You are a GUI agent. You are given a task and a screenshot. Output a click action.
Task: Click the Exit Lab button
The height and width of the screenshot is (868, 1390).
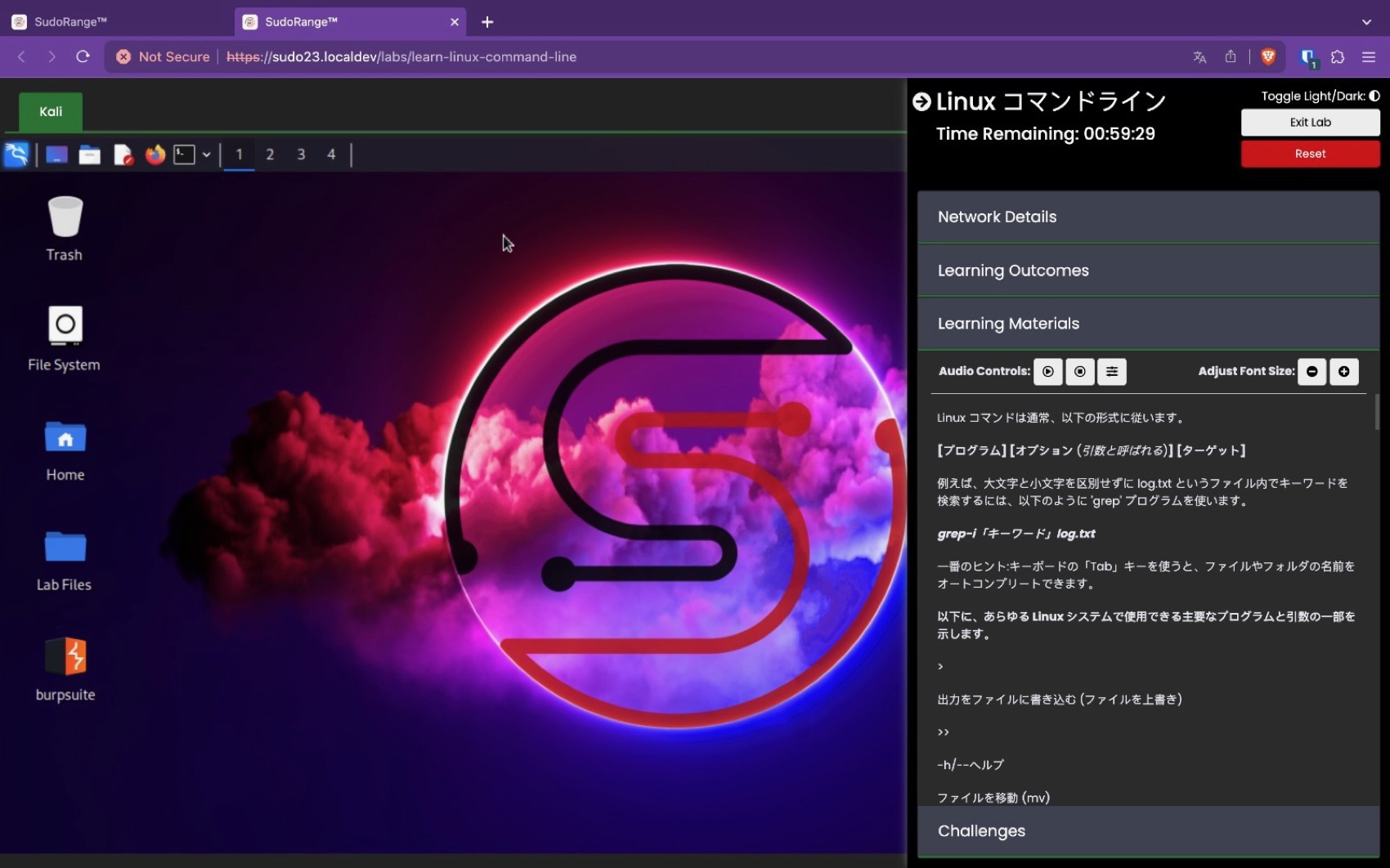(x=1310, y=123)
